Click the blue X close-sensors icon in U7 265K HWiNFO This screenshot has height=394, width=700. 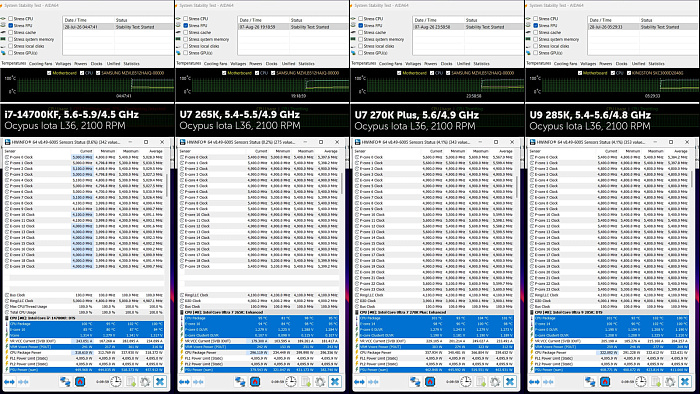pyautogui.click(x=335, y=382)
